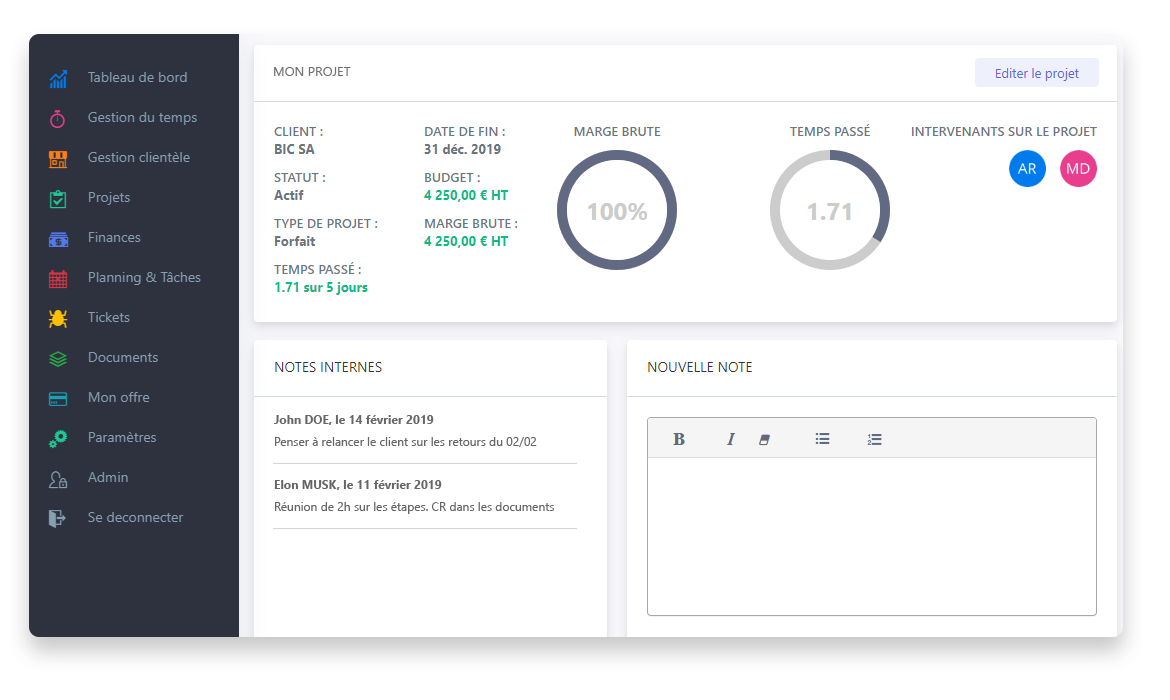Select the Elon MUSK note of 11 février

tap(425, 496)
